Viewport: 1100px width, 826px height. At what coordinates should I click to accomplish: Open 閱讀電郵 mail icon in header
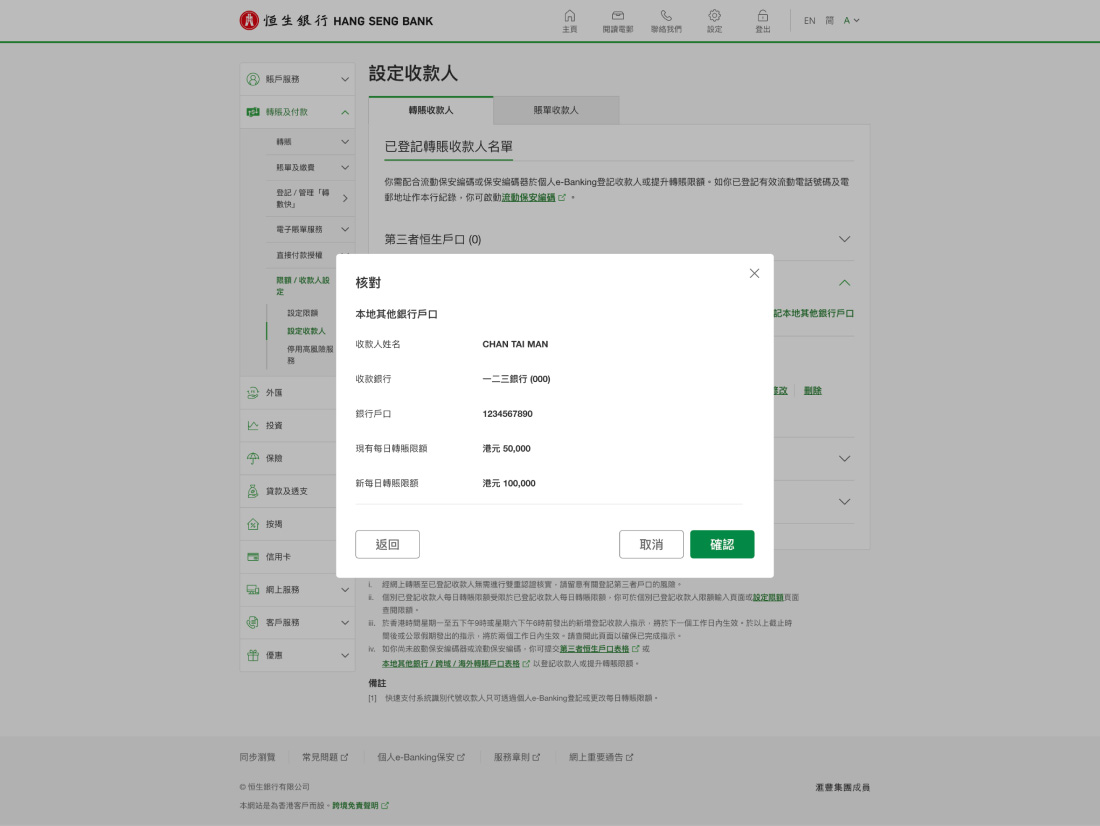click(618, 16)
